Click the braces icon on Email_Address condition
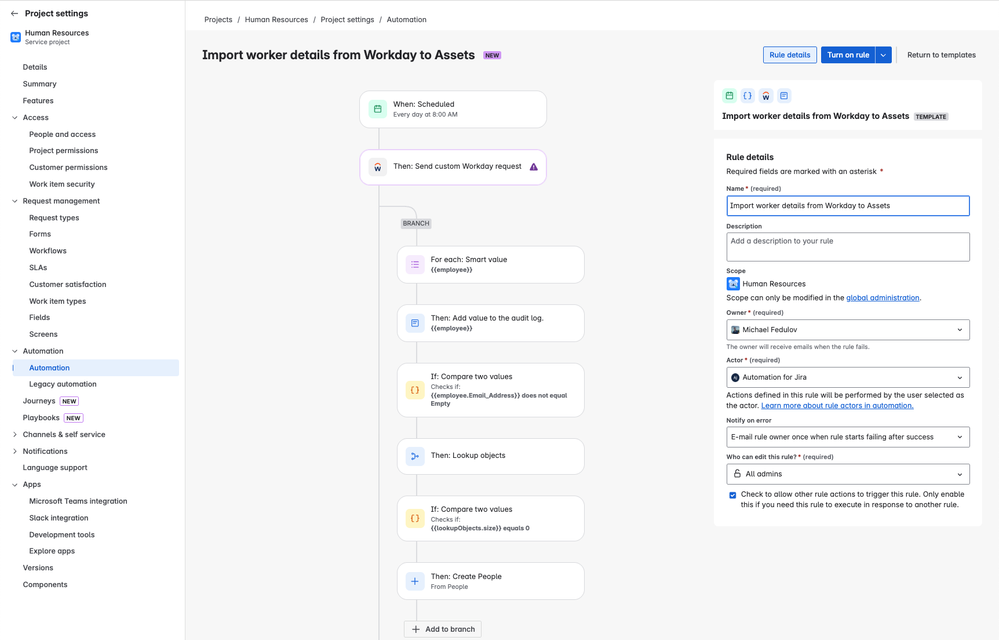This screenshot has width=999, height=640. tap(415, 390)
